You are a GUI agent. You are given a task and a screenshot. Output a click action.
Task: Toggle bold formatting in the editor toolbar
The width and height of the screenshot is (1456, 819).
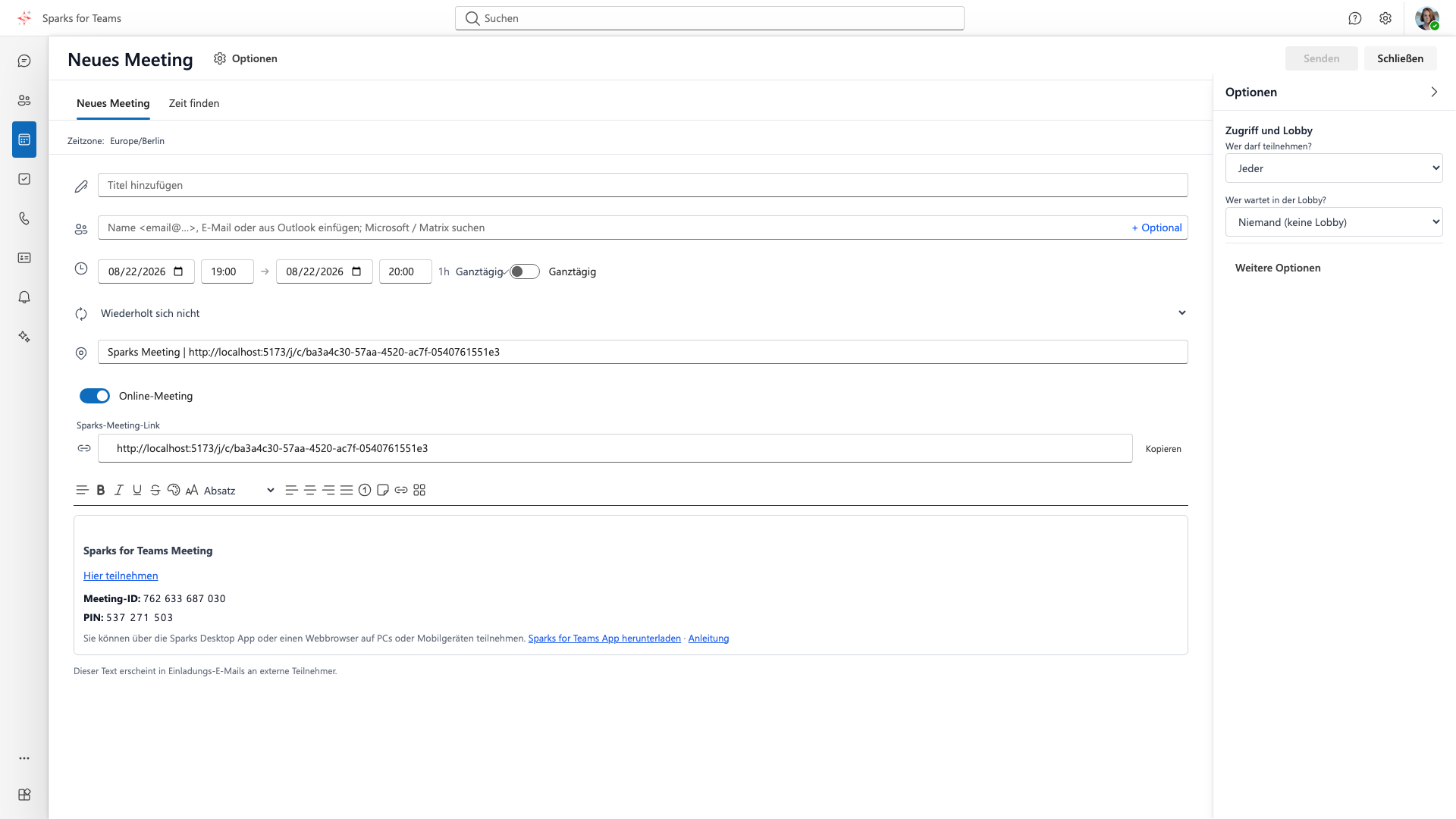[101, 491]
